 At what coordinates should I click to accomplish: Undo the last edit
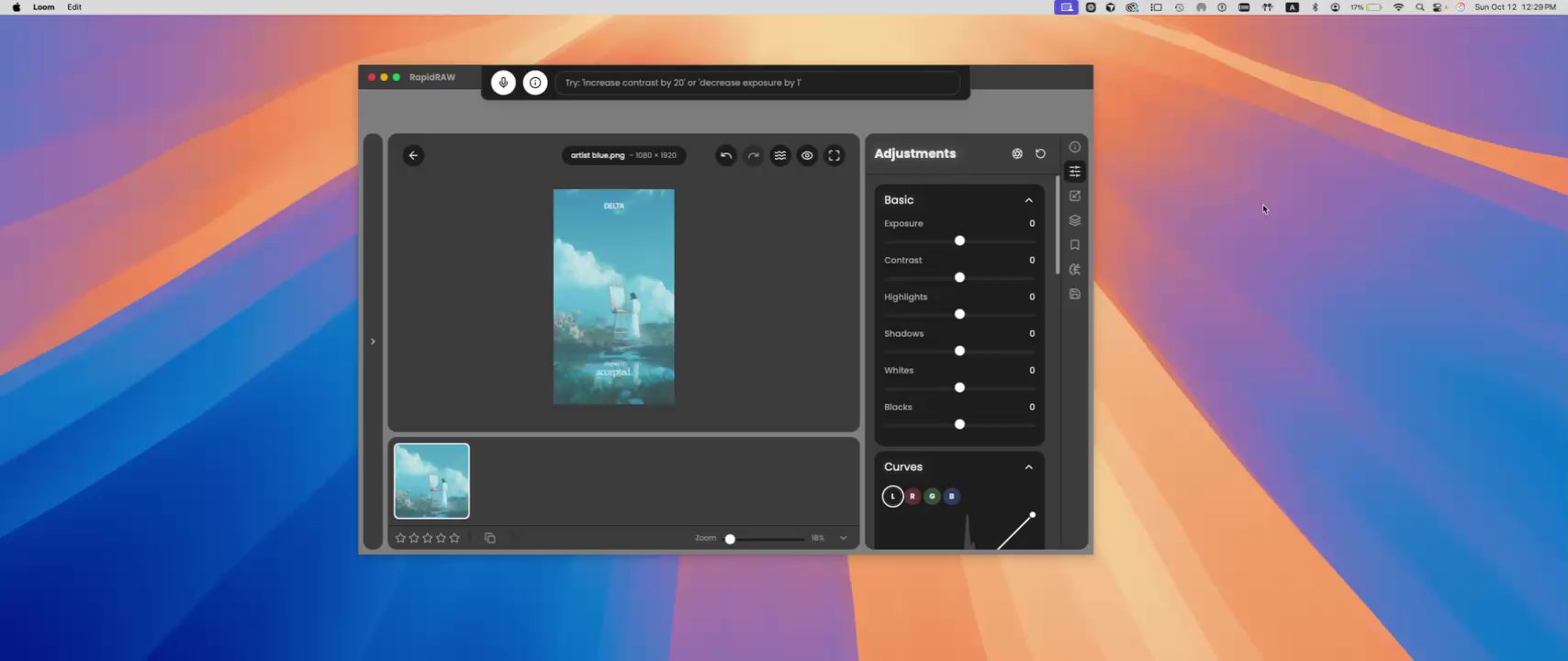726,155
